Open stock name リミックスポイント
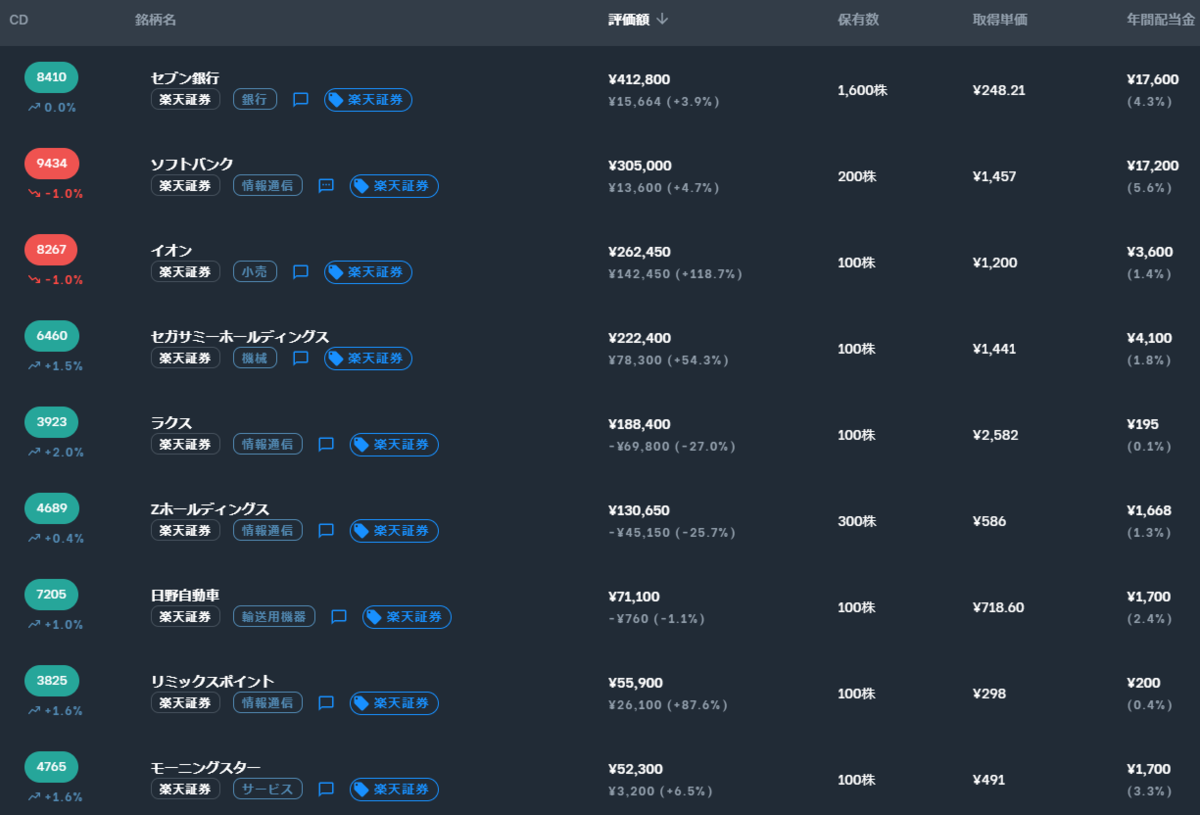 pyautogui.click(x=212, y=681)
